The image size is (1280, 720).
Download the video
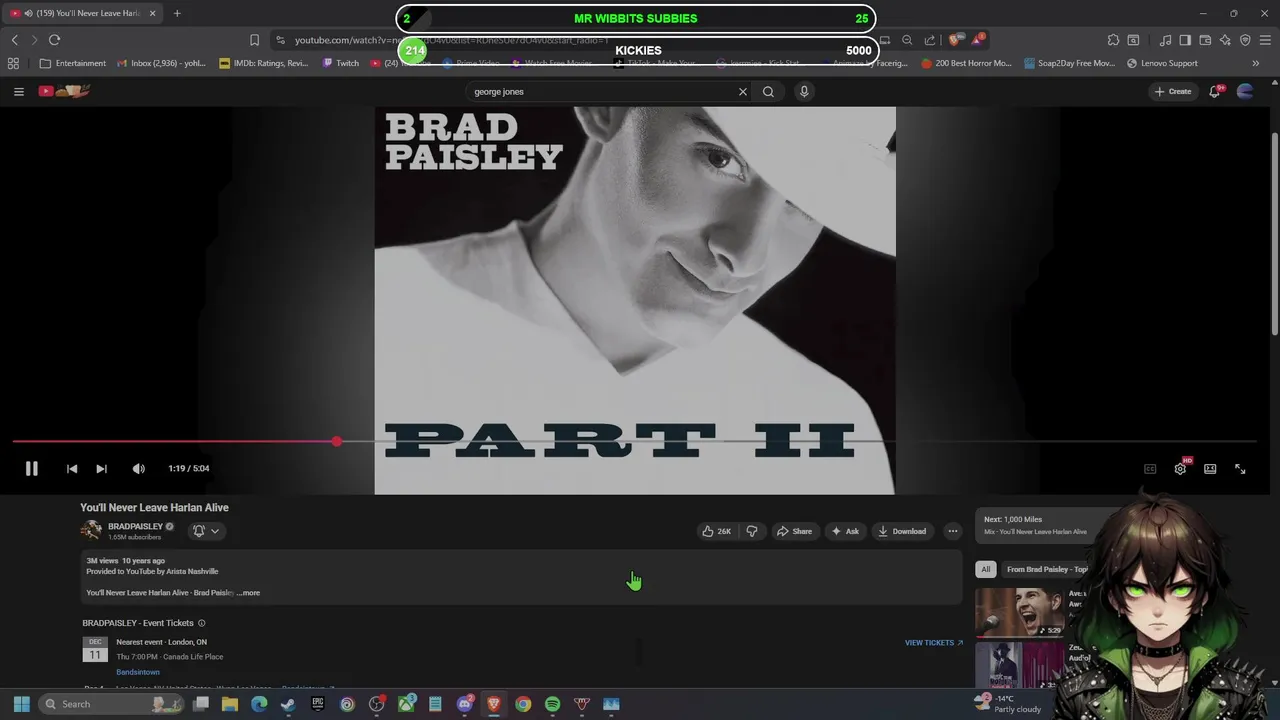click(902, 531)
